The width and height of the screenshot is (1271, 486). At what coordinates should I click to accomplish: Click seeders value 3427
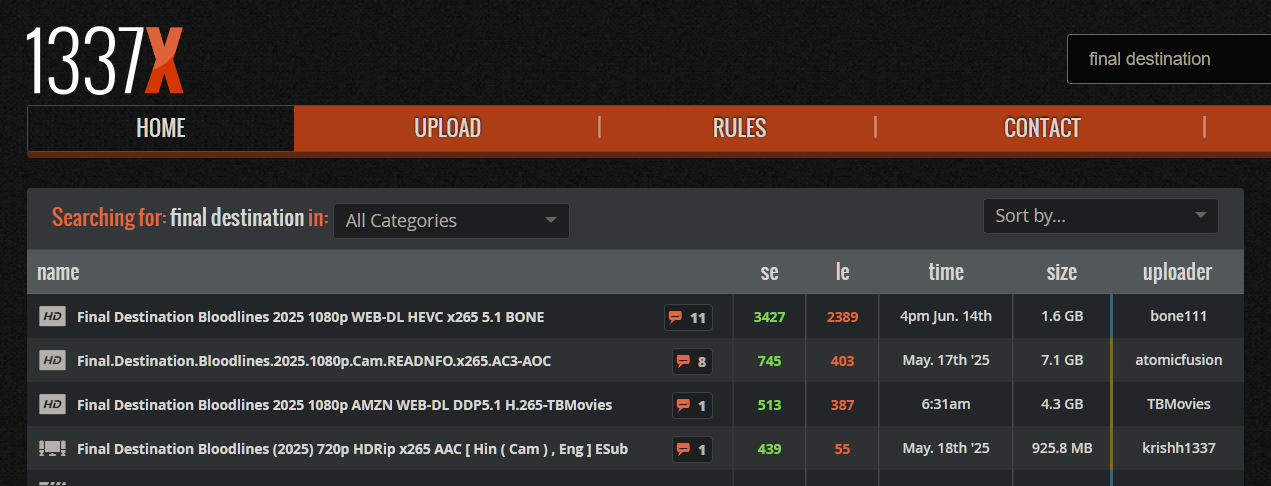tap(769, 316)
